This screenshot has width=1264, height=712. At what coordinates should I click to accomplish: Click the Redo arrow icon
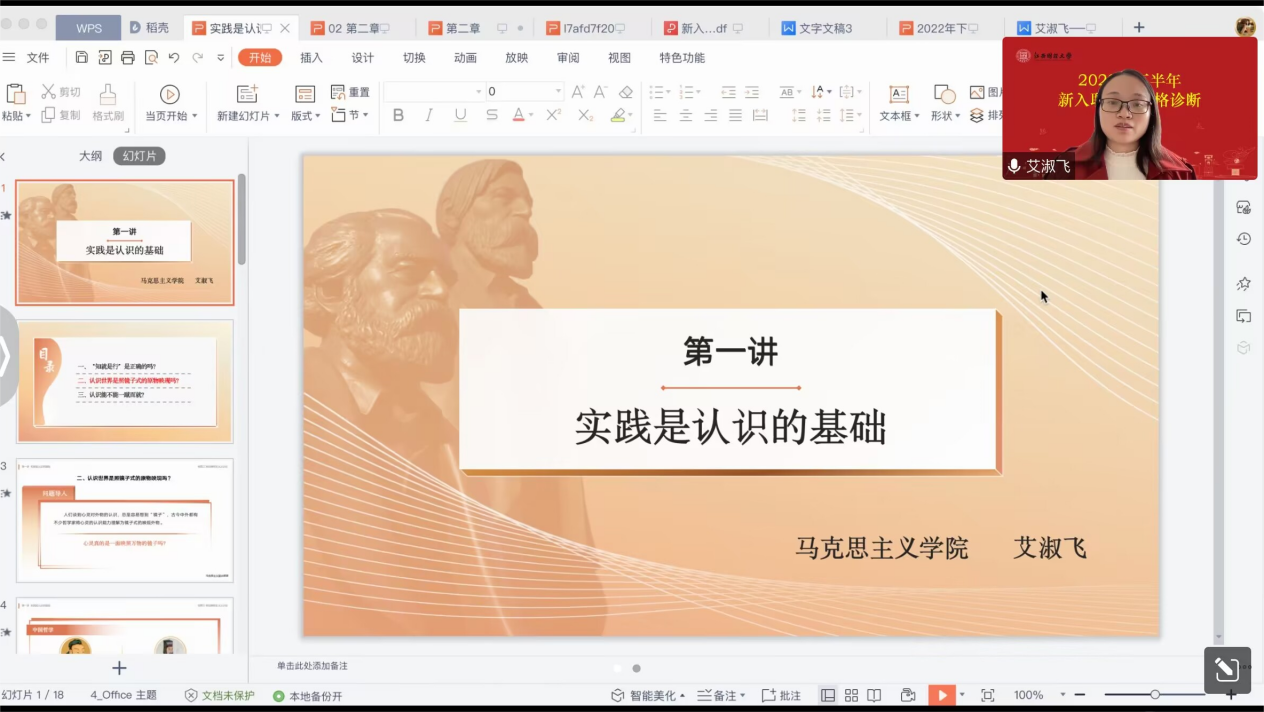197,58
